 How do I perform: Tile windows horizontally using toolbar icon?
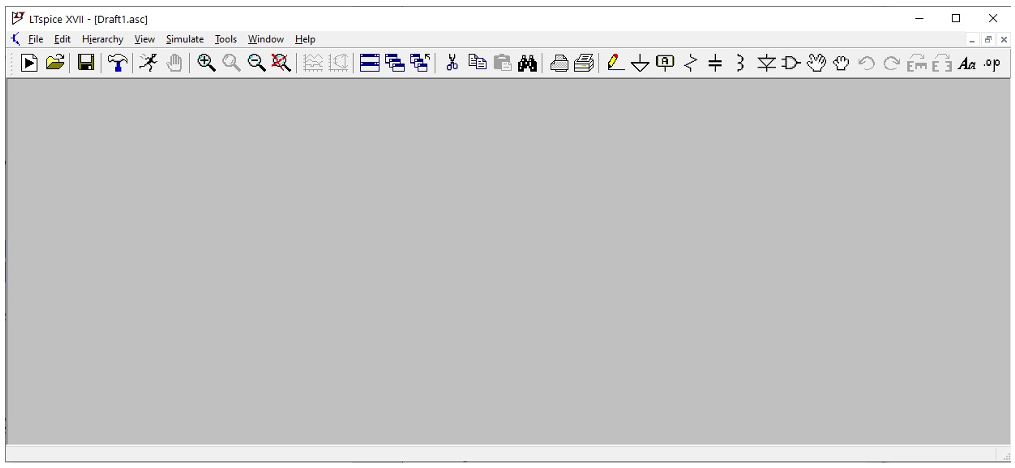[x=370, y=63]
